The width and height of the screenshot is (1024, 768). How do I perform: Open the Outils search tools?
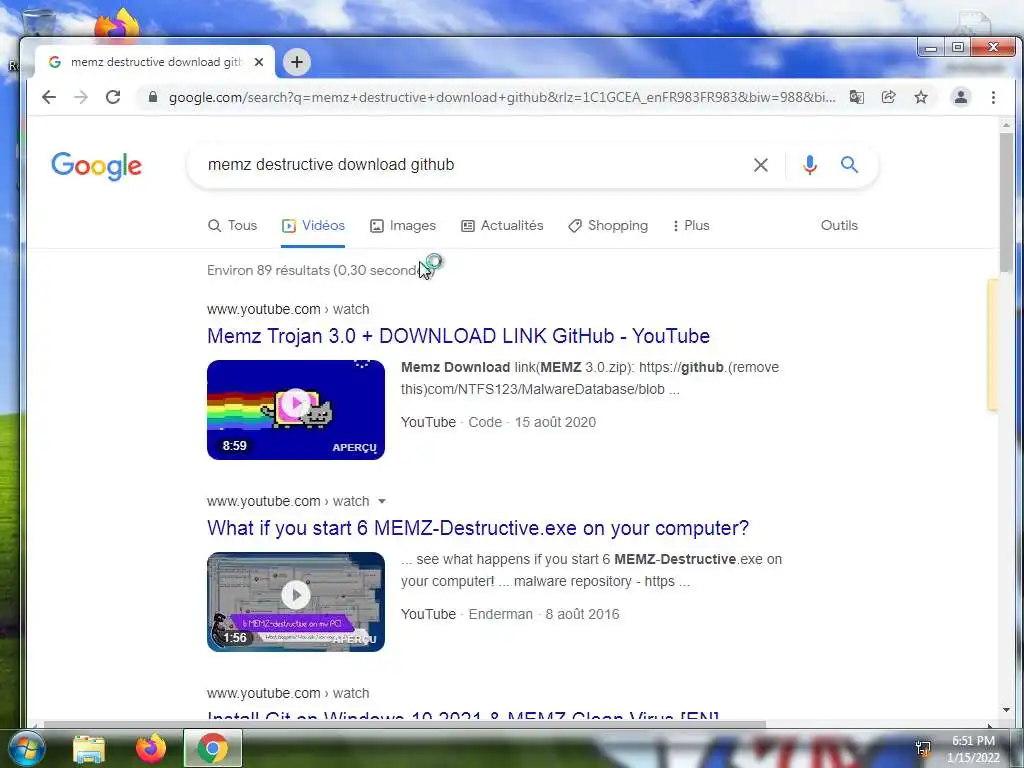[839, 225]
